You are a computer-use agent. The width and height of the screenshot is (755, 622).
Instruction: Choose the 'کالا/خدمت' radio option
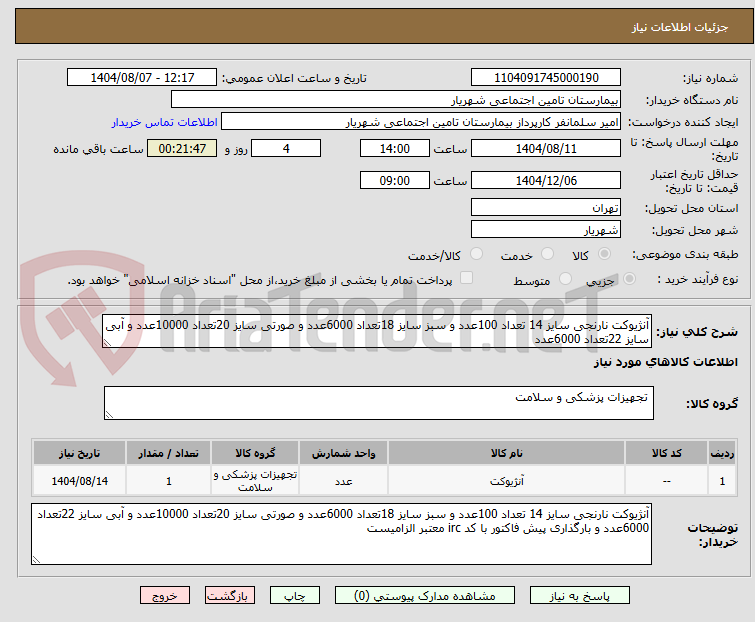tap(476, 255)
